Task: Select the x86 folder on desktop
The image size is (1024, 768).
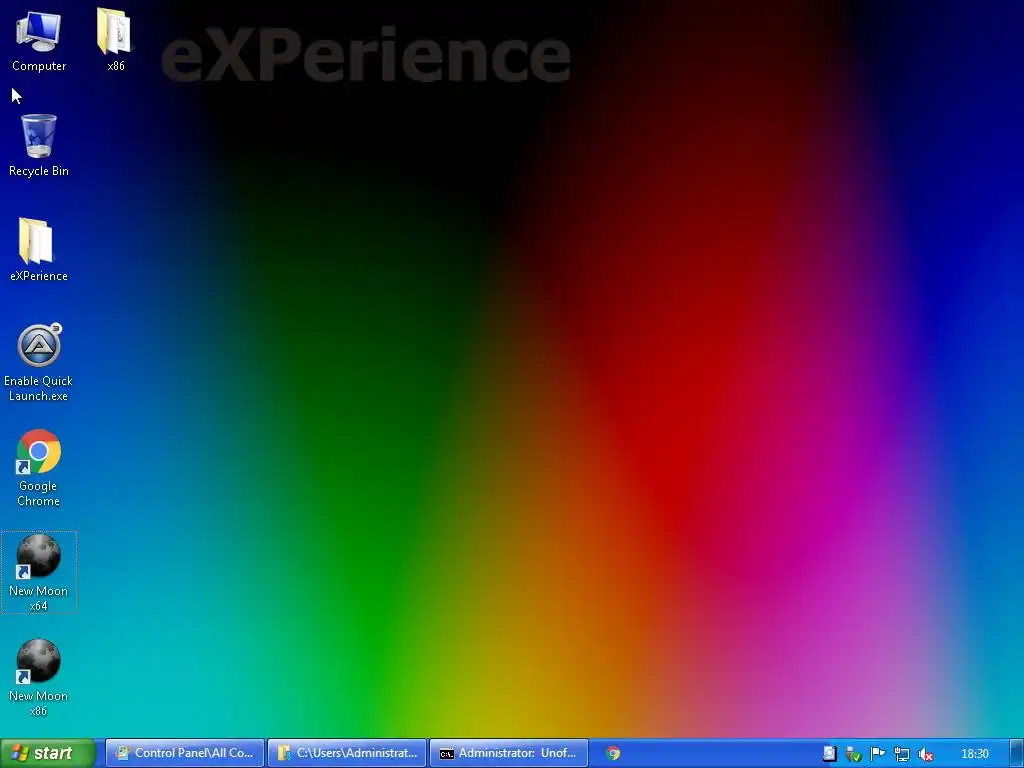Action: point(116,40)
